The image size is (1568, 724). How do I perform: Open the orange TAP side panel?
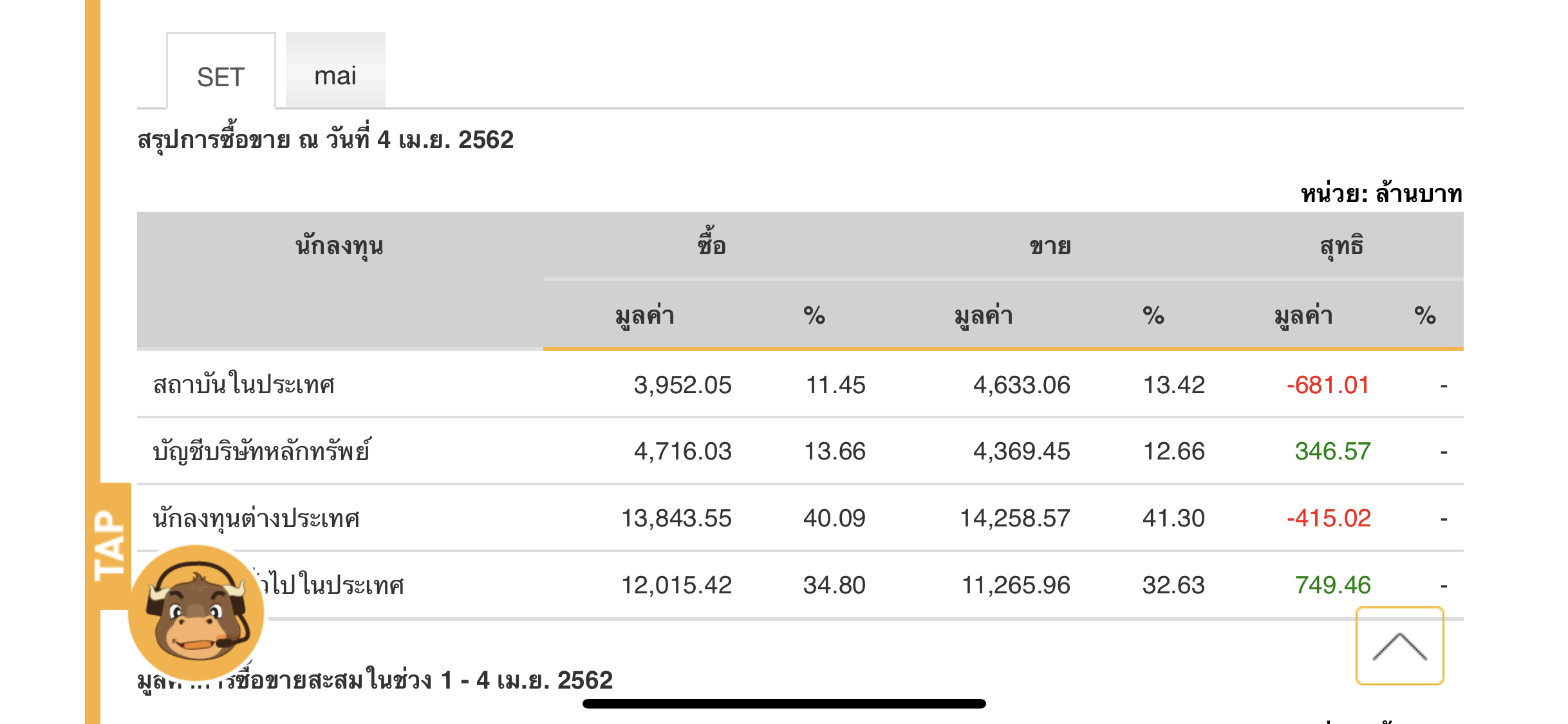coord(109,546)
